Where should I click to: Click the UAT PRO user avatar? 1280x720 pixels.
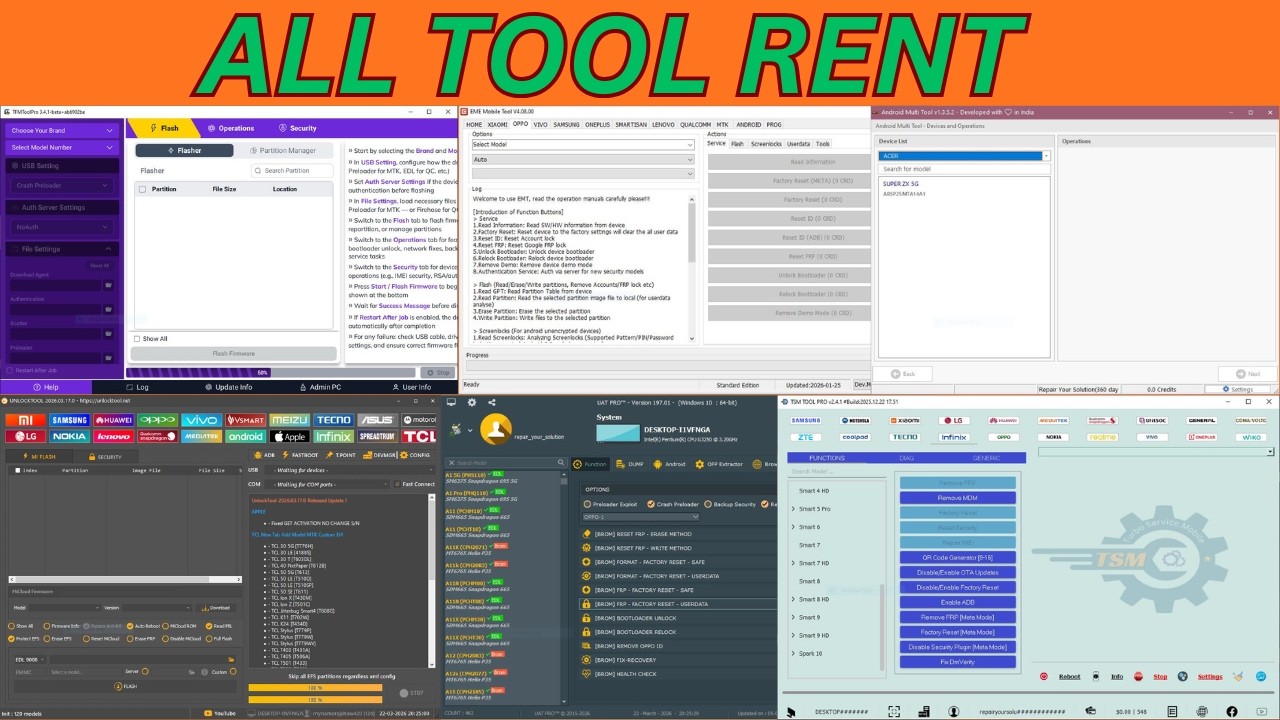coord(496,429)
